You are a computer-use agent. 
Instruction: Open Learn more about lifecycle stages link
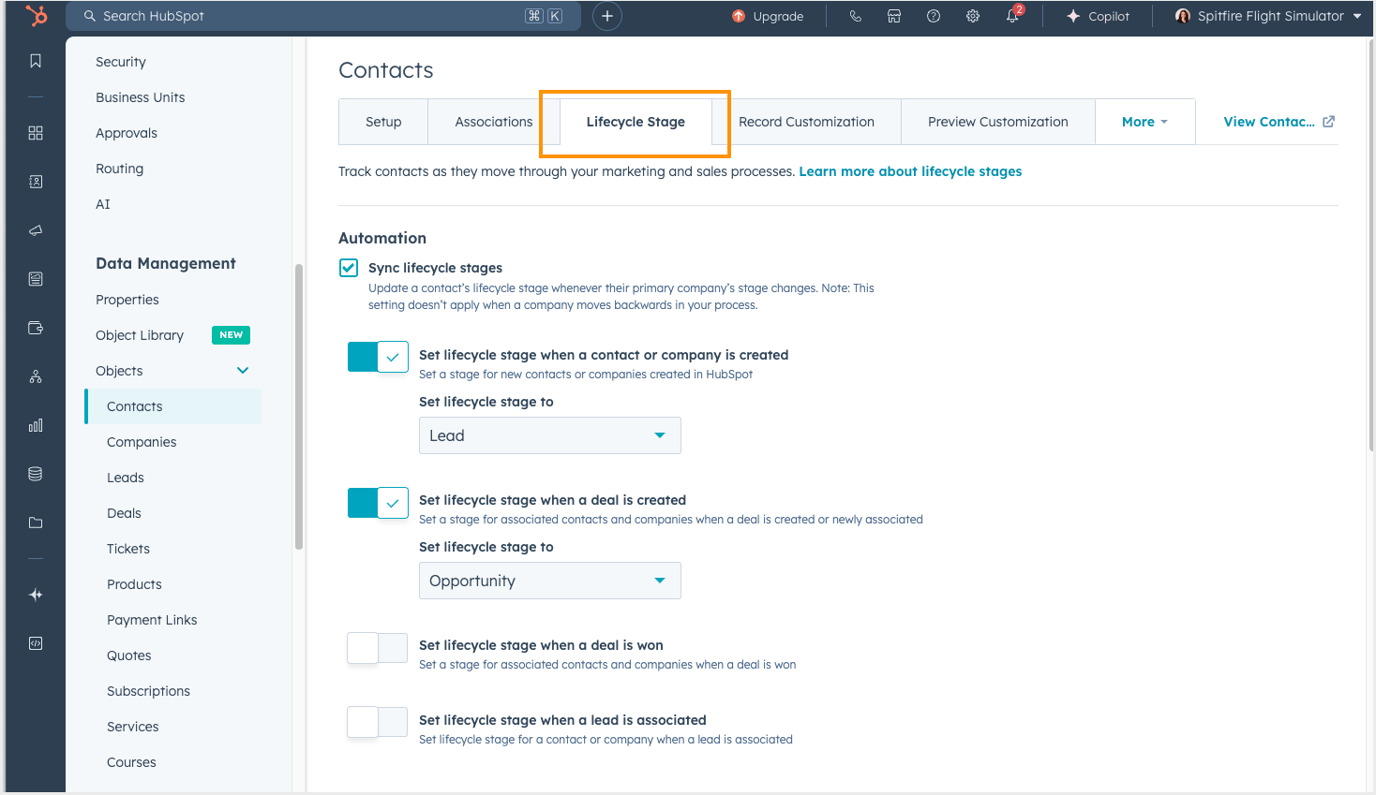click(x=909, y=171)
